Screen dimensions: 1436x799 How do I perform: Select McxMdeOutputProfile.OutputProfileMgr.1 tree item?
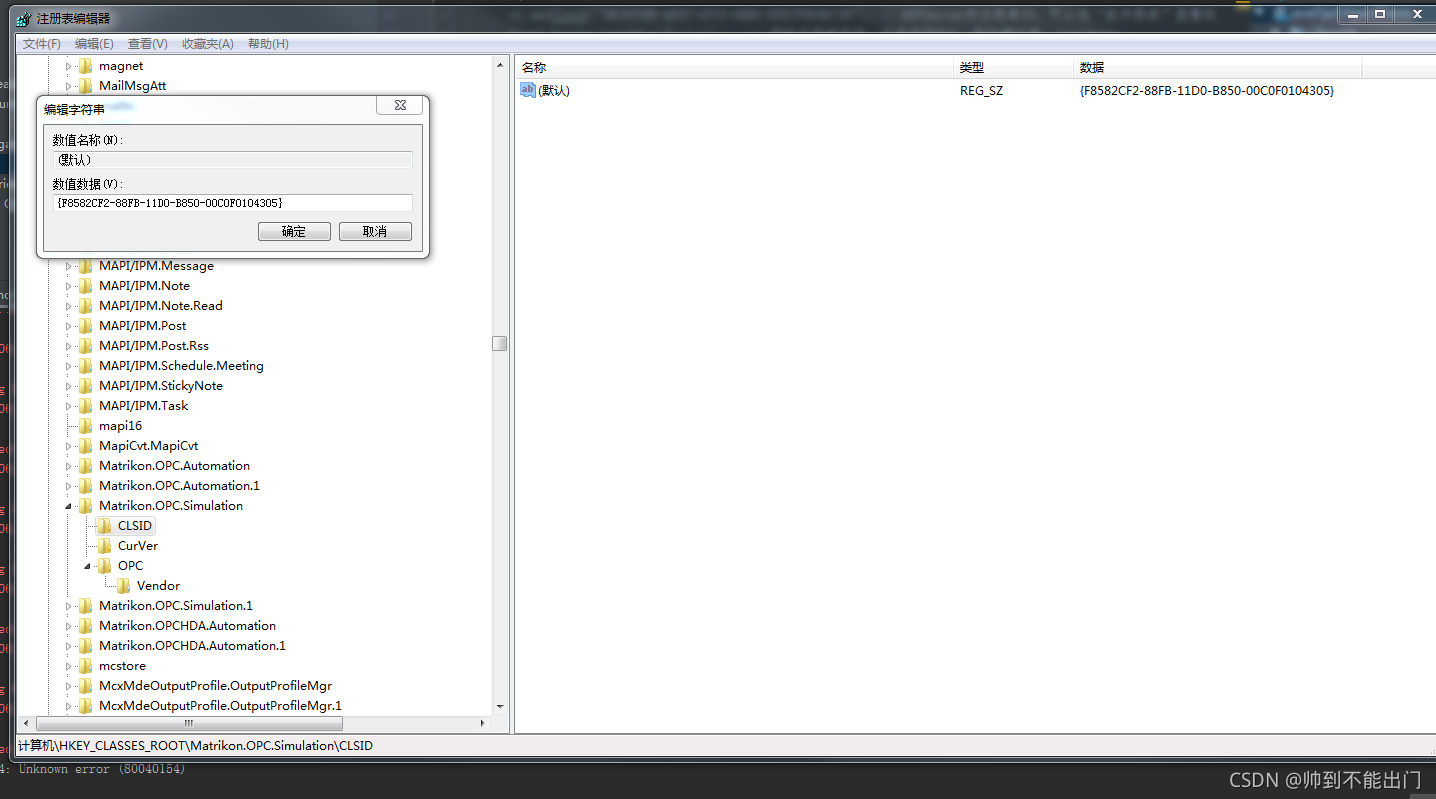(220, 706)
